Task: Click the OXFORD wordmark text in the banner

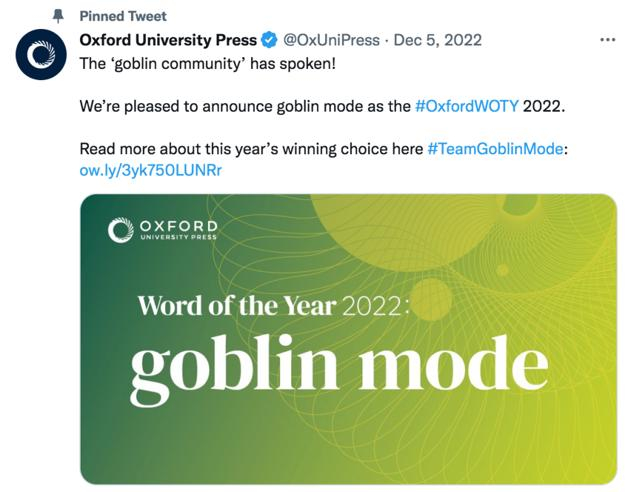Action: tap(177, 226)
